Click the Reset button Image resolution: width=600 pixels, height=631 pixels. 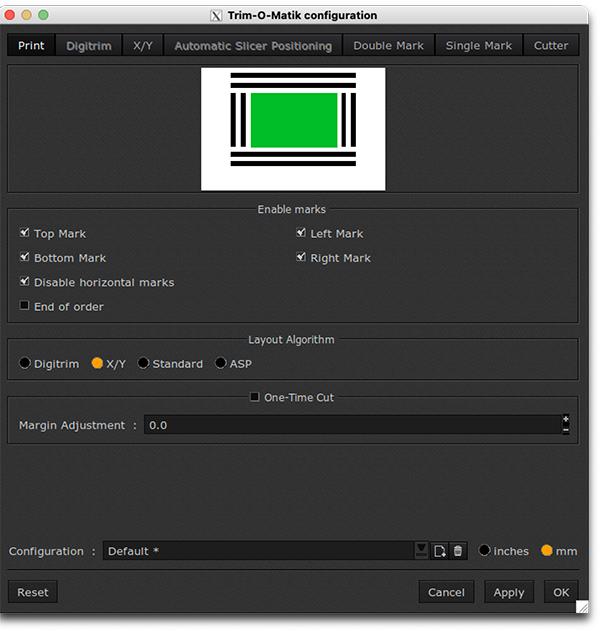33,592
